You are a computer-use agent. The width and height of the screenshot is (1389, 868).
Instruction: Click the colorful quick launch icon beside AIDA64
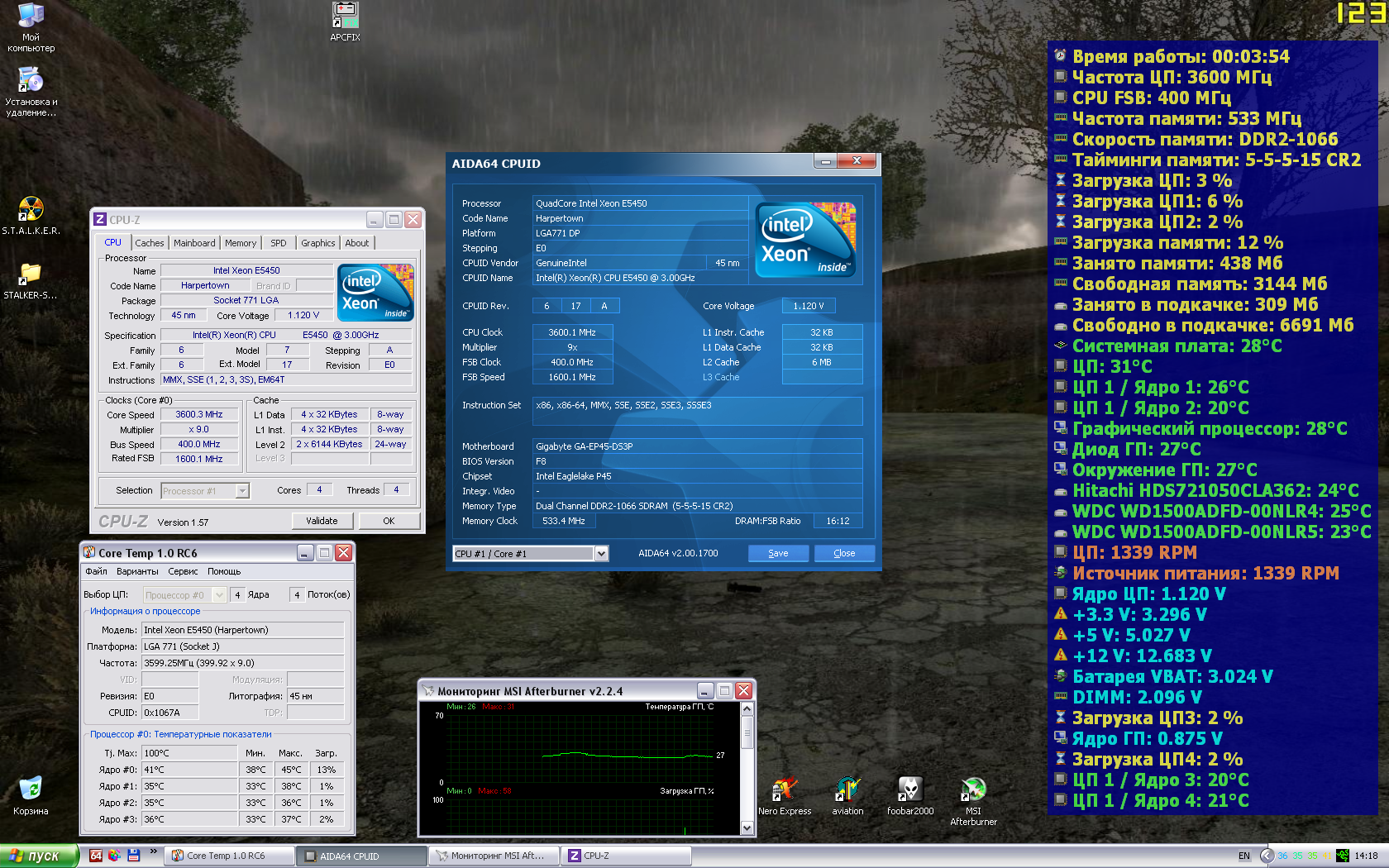click(114, 856)
